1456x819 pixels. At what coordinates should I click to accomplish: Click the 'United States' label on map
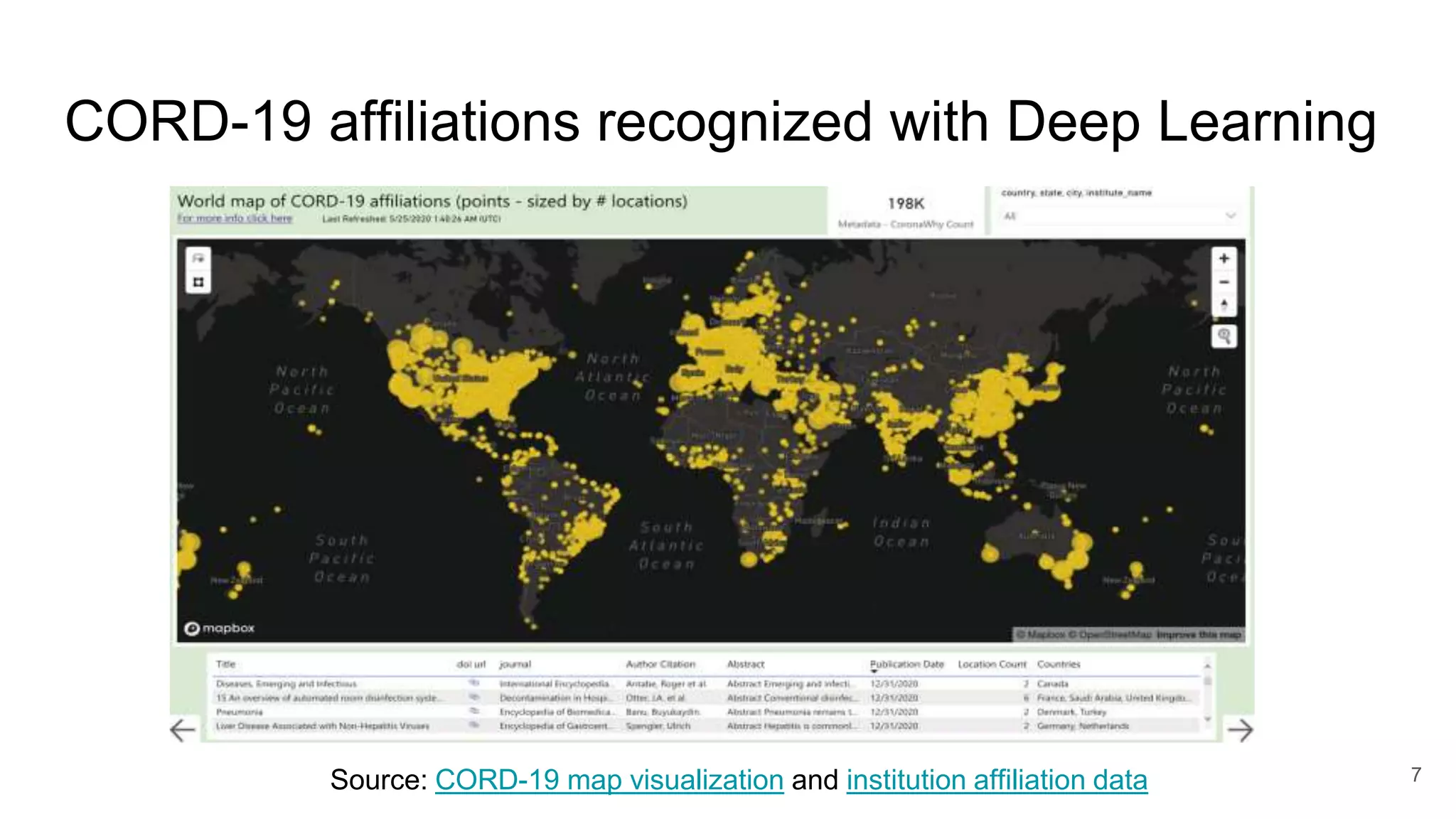(x=461, y=378)
